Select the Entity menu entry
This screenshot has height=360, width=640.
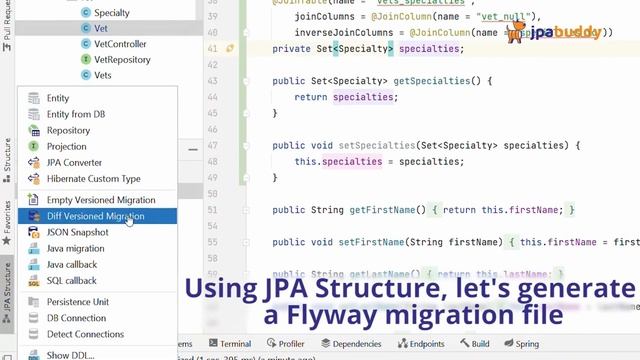pos(98,98)
